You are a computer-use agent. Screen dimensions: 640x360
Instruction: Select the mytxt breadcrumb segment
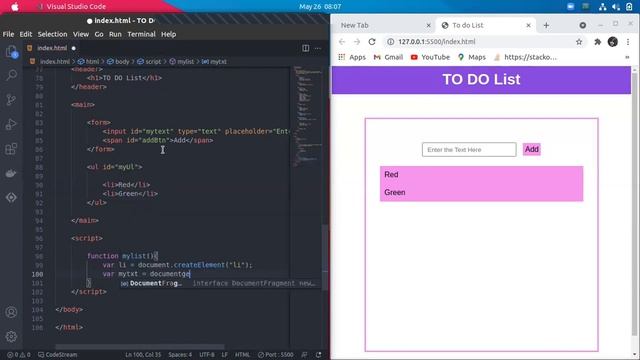pyautogui.click(x=214, y=62)
